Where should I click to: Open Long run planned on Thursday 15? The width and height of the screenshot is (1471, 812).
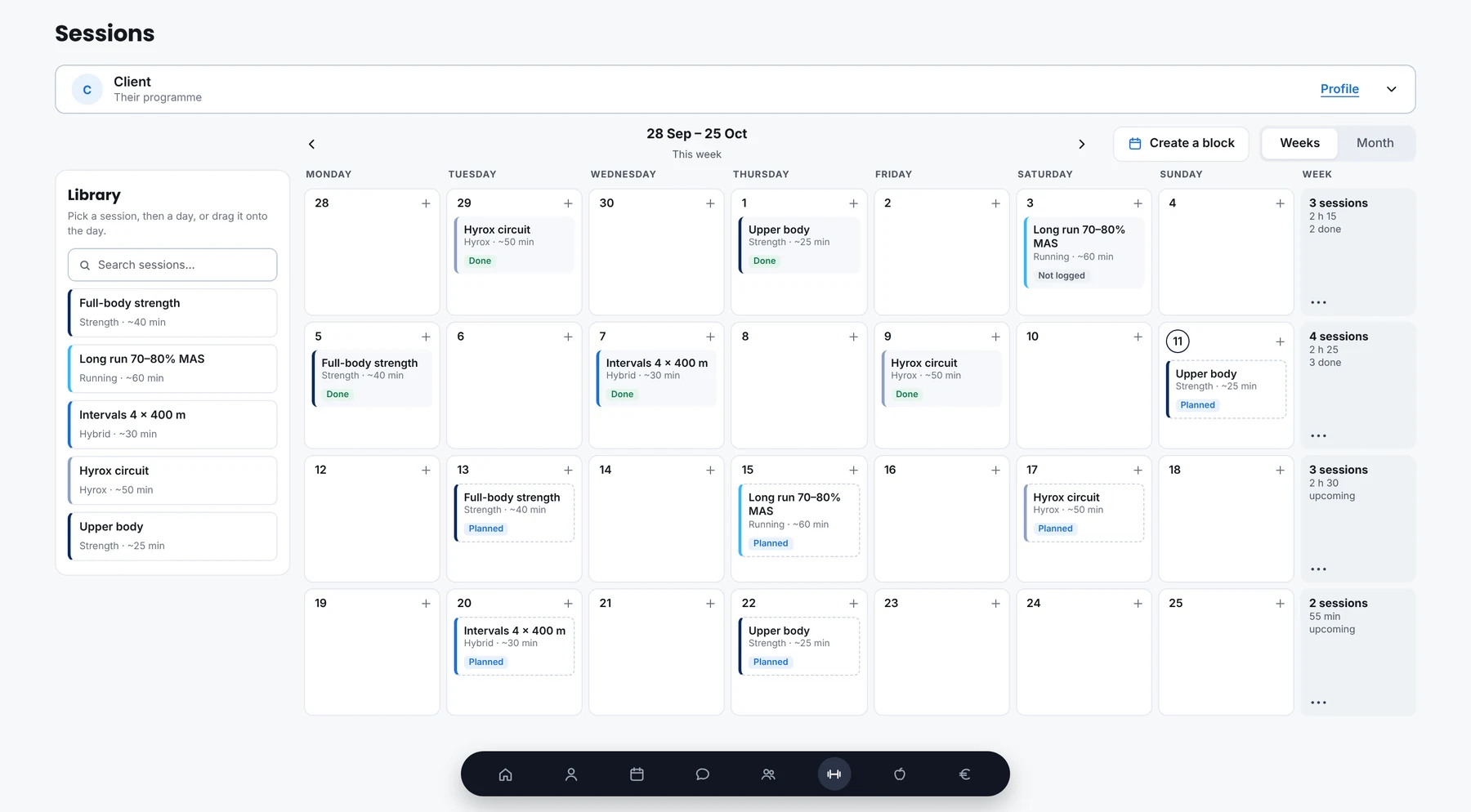click(x=799, y=520)
